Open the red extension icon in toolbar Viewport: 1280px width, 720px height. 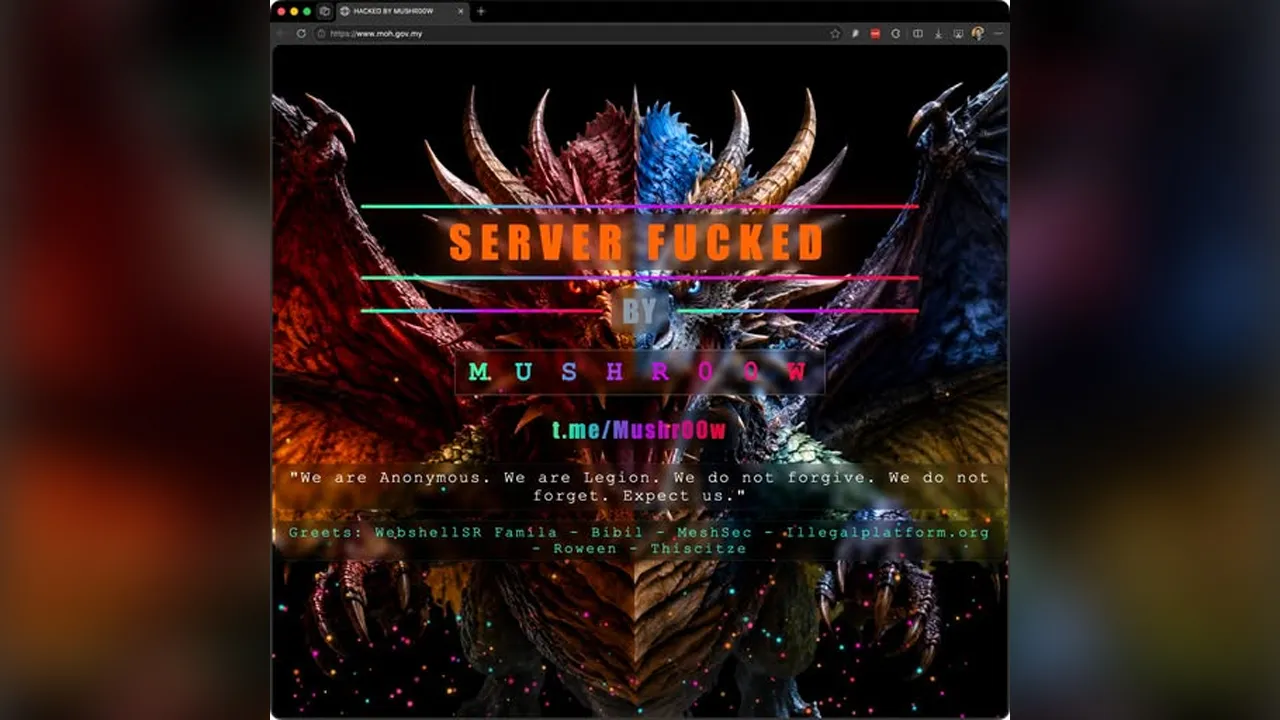click(875, 33)
